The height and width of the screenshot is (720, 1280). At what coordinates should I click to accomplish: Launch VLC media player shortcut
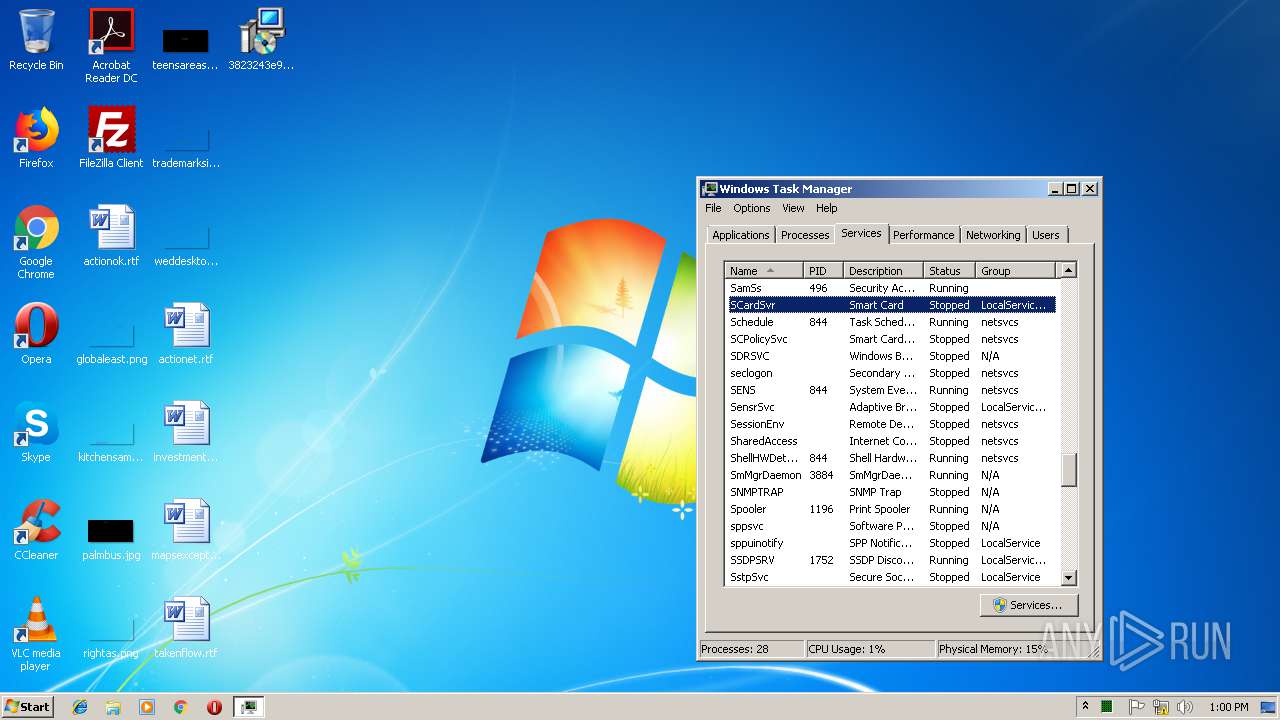pos(36,634)
